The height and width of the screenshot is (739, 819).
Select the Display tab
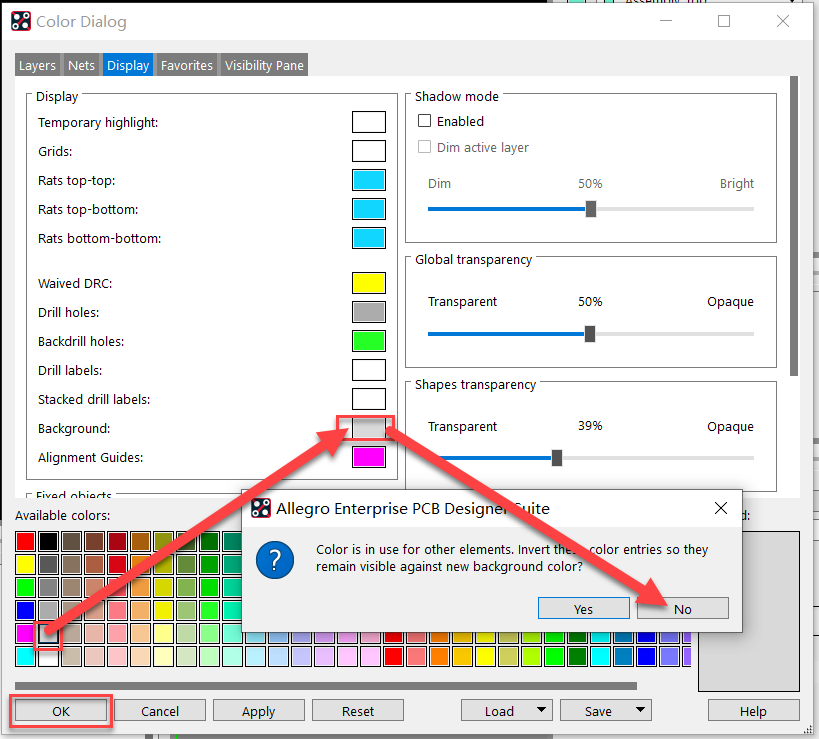point(128,65)
